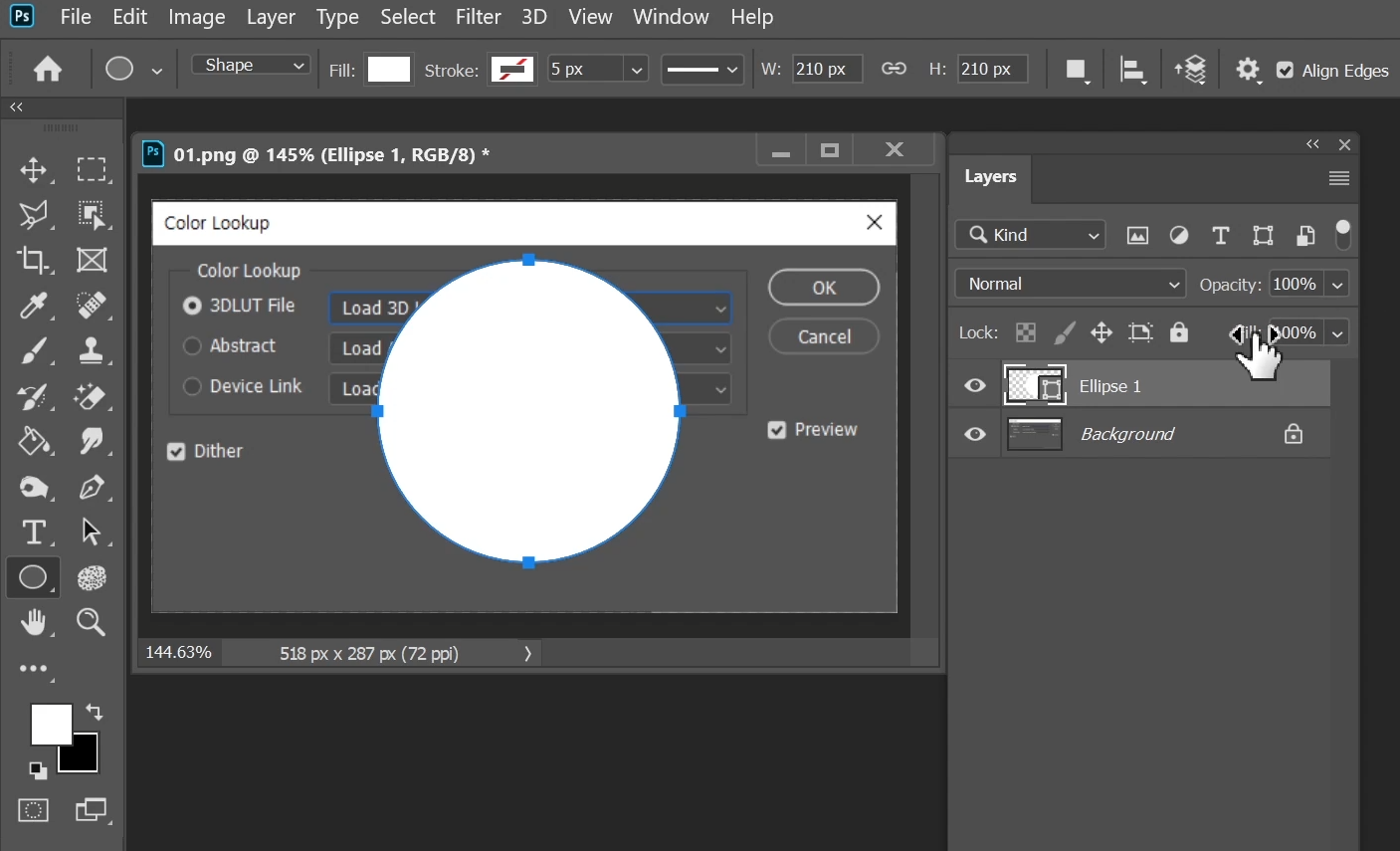Select the Smudge tool
Viewport: 1400px width, 851px height.
point(92,441)
